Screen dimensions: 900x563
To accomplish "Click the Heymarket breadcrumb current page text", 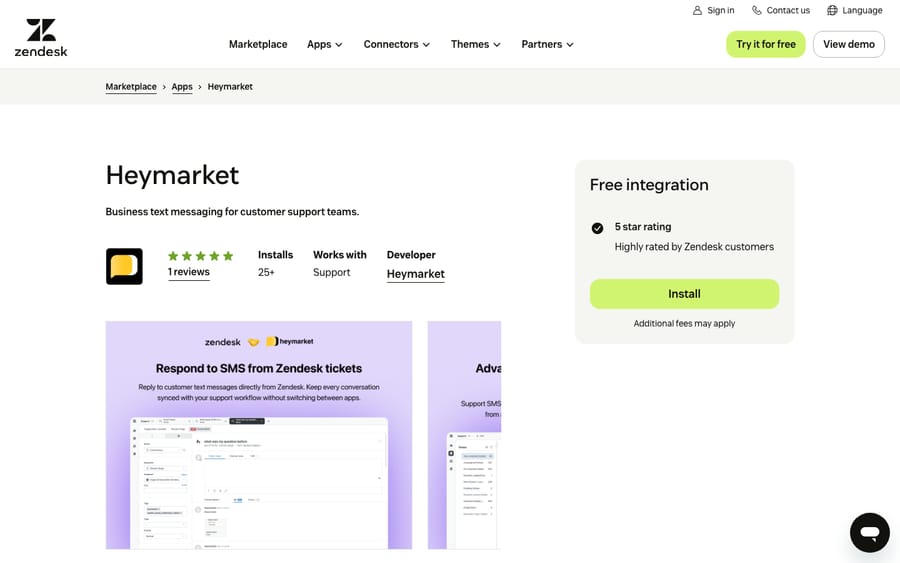I will click(x=230, y=87).
